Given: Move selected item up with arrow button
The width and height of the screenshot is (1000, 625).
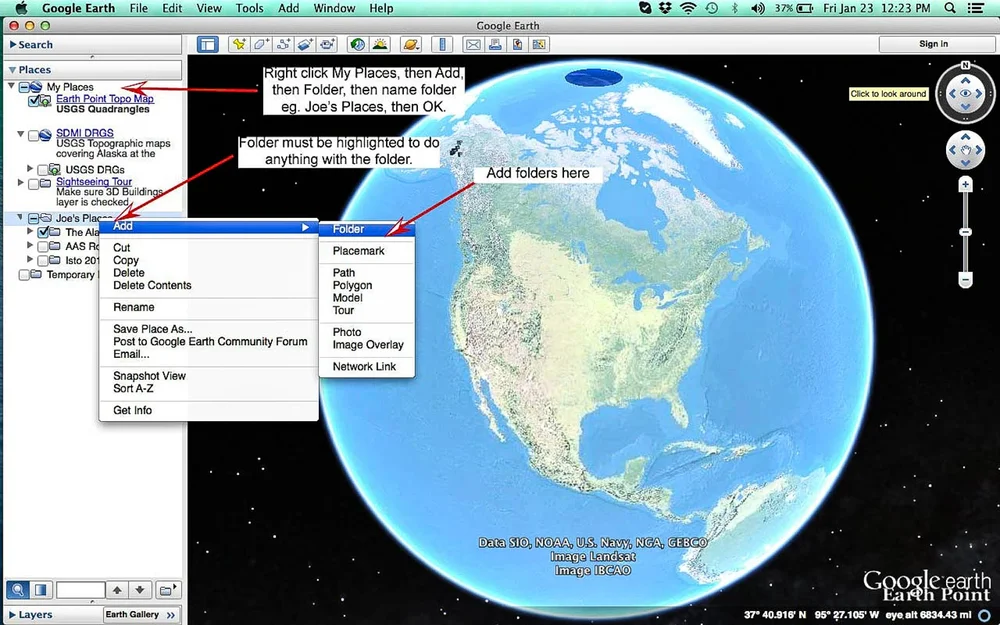Looking at the screenshot, I should [x=117, y=590].
